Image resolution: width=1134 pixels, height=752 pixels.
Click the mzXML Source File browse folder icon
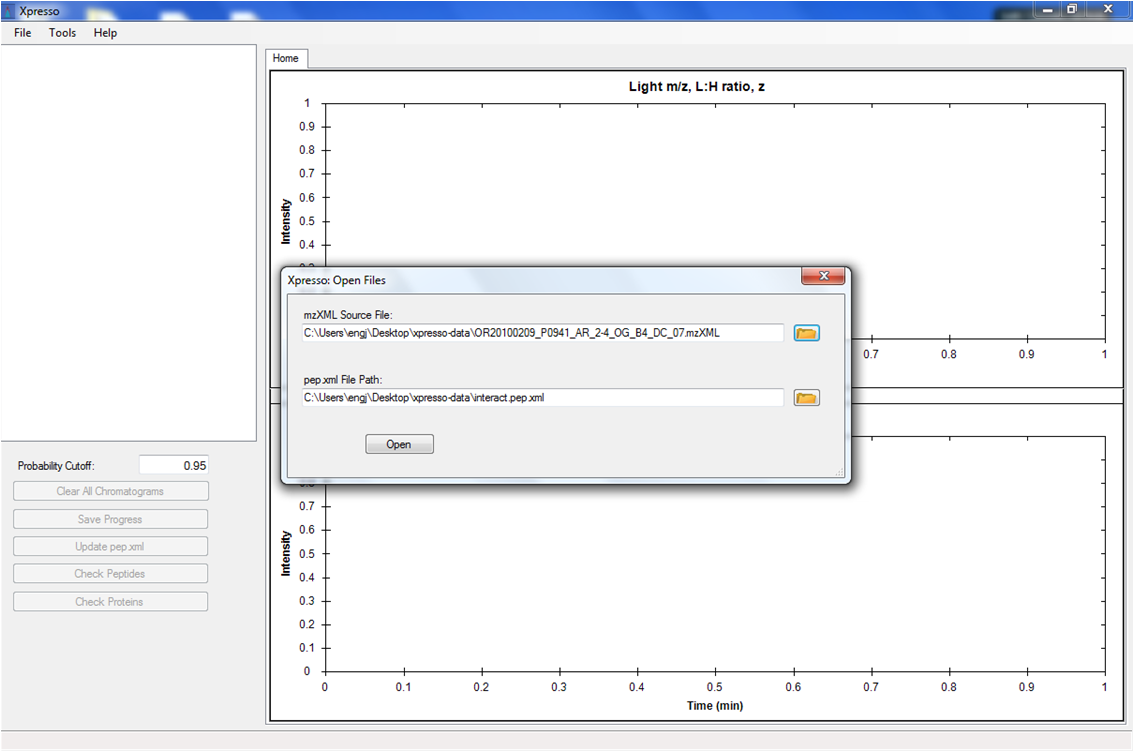(x=806, y=333)
